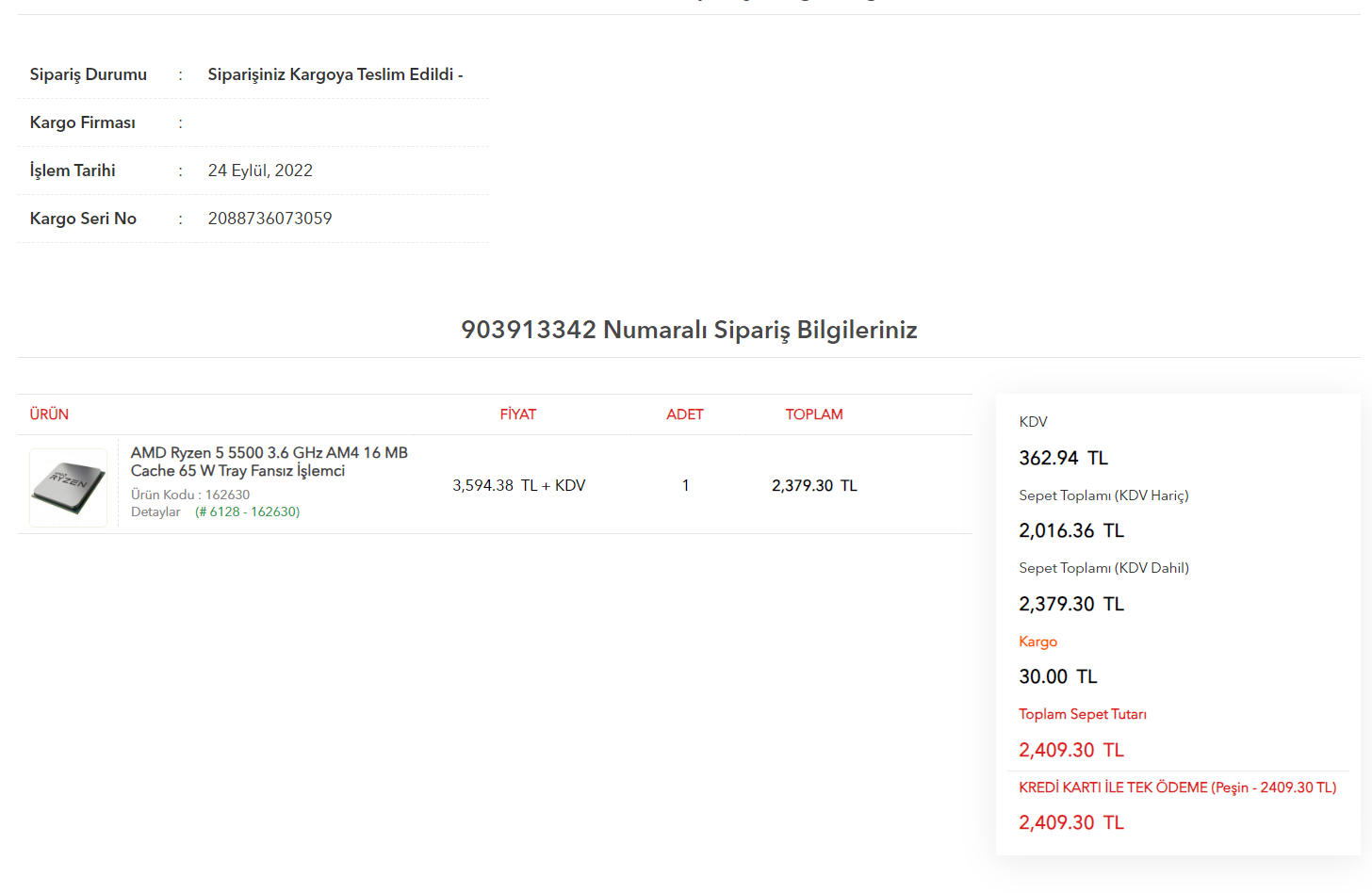The image size is (1372, 893).
Task: Click the FİYAT column header
Action: click(517, 414)
